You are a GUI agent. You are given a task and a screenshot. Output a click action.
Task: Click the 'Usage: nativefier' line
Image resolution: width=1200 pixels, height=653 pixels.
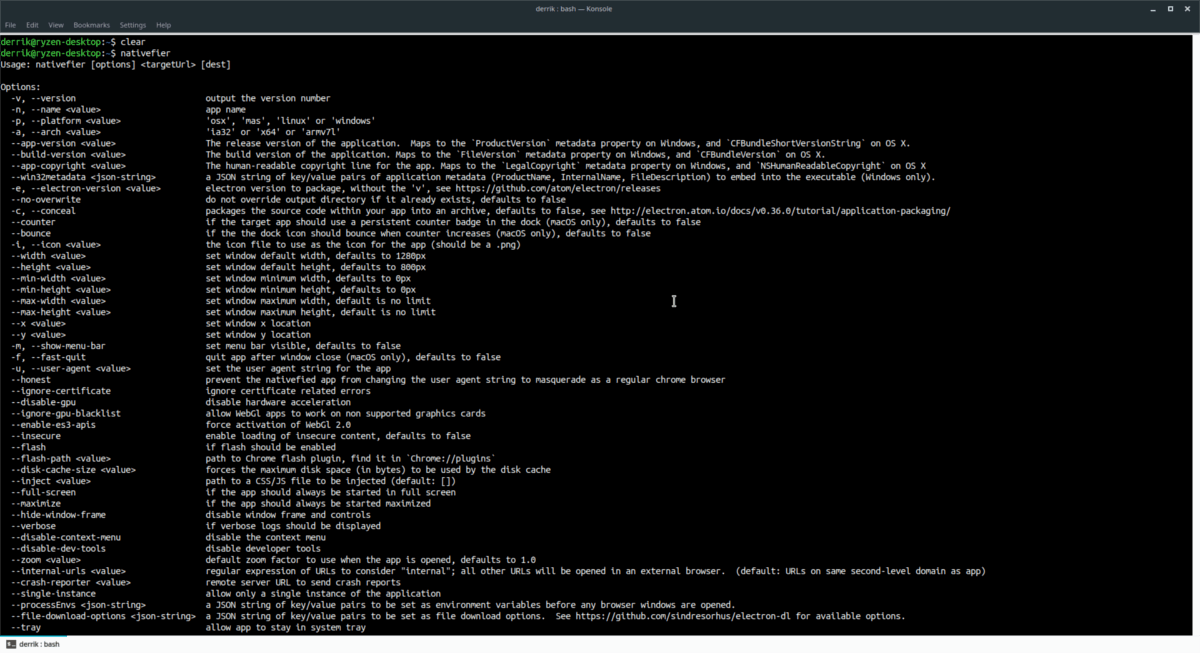tap(116, 64)
